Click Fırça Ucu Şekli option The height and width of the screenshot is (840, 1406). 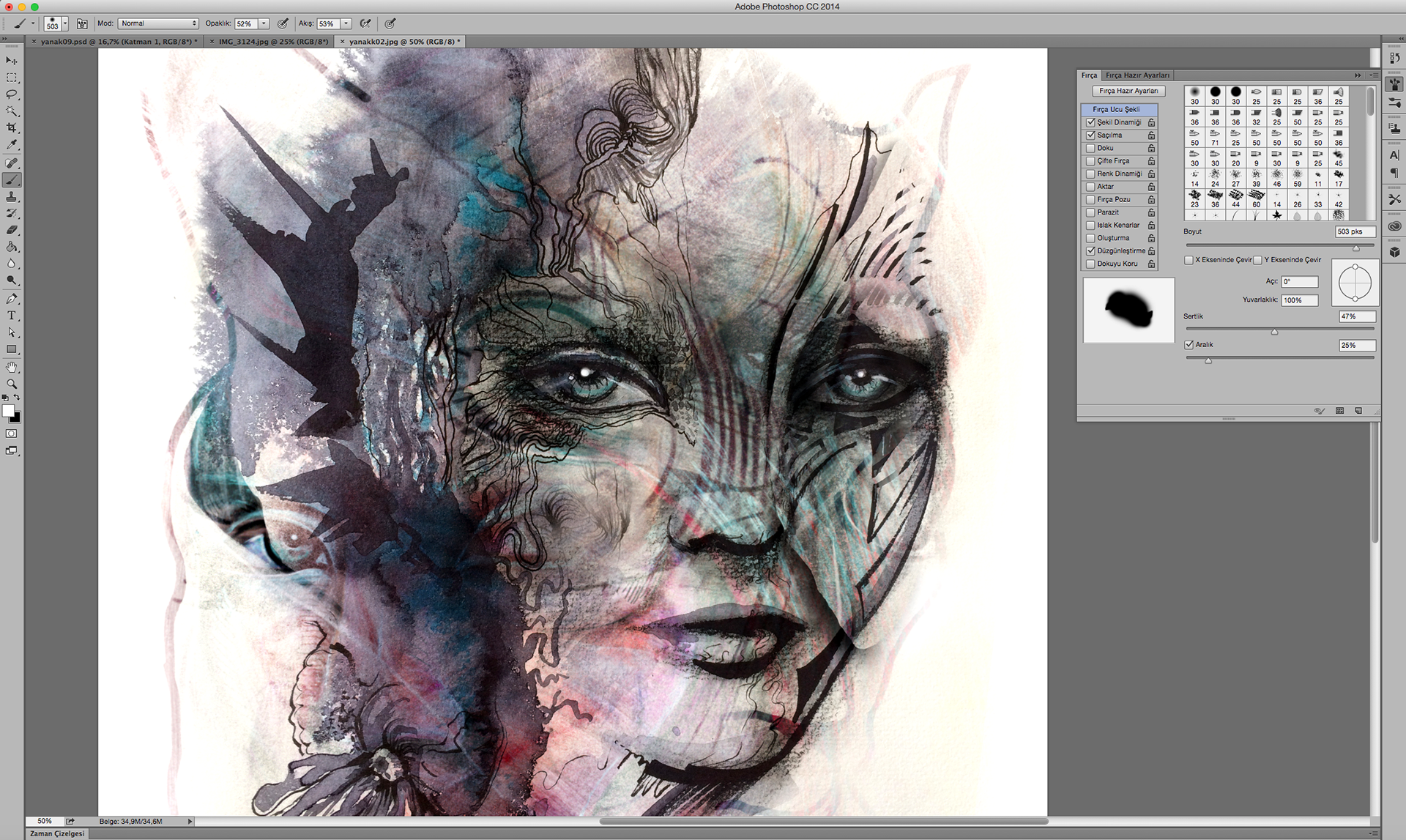click(1116, 109)
